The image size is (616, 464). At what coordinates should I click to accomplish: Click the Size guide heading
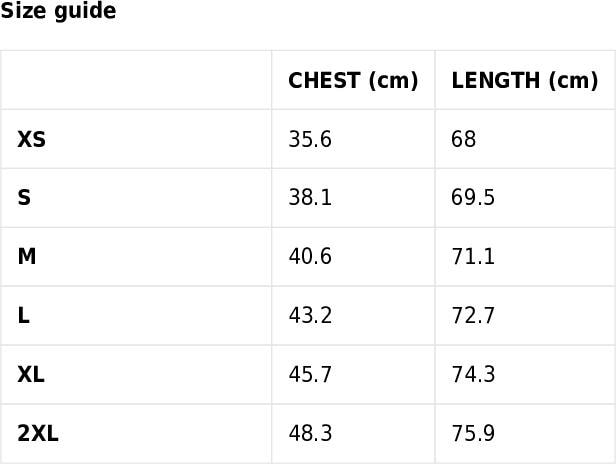[58, 11]
